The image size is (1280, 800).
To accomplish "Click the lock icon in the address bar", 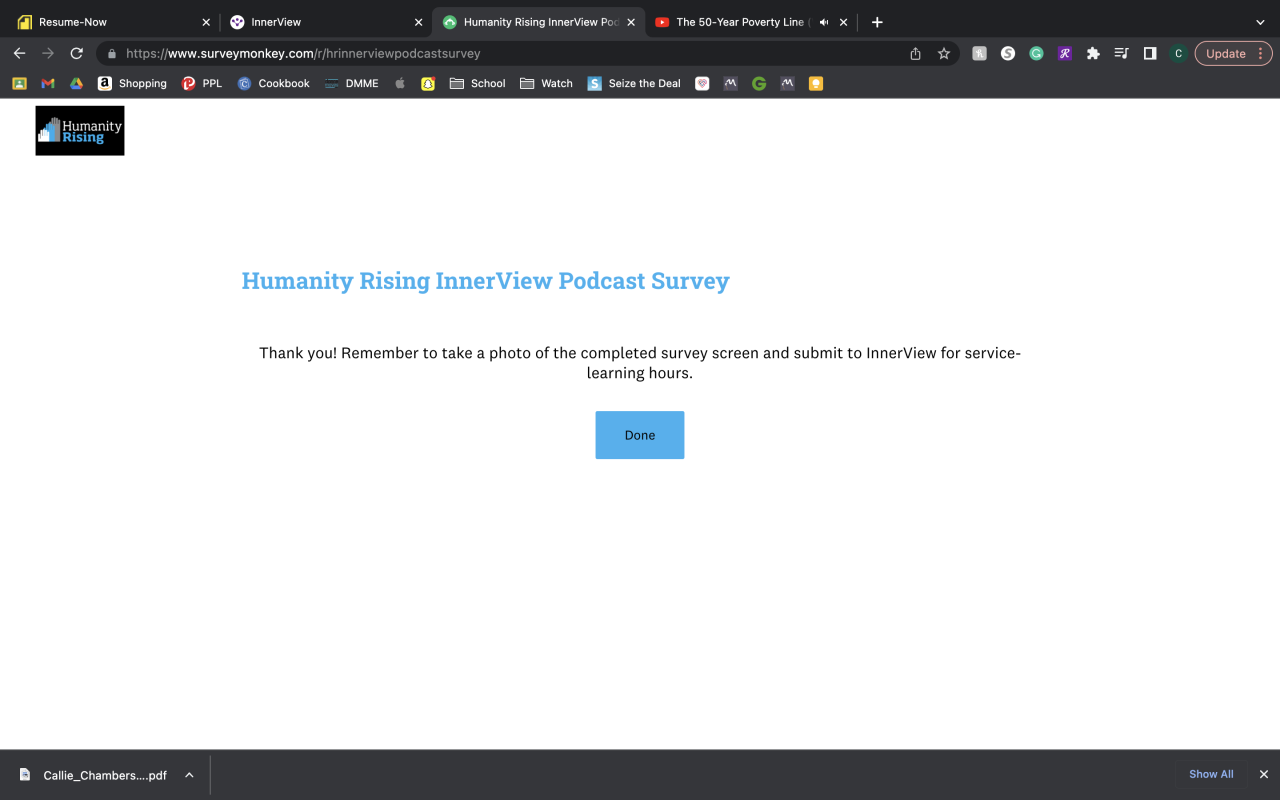I will click(x=112, y=54).
